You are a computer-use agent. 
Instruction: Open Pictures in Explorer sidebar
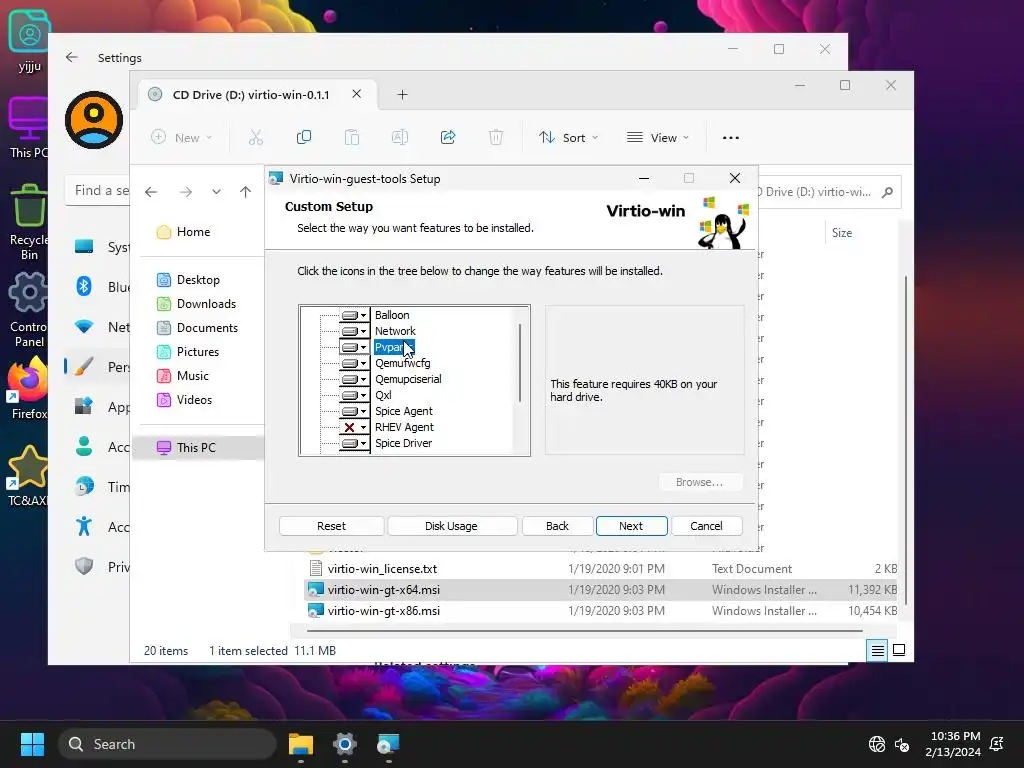[189, 352]
